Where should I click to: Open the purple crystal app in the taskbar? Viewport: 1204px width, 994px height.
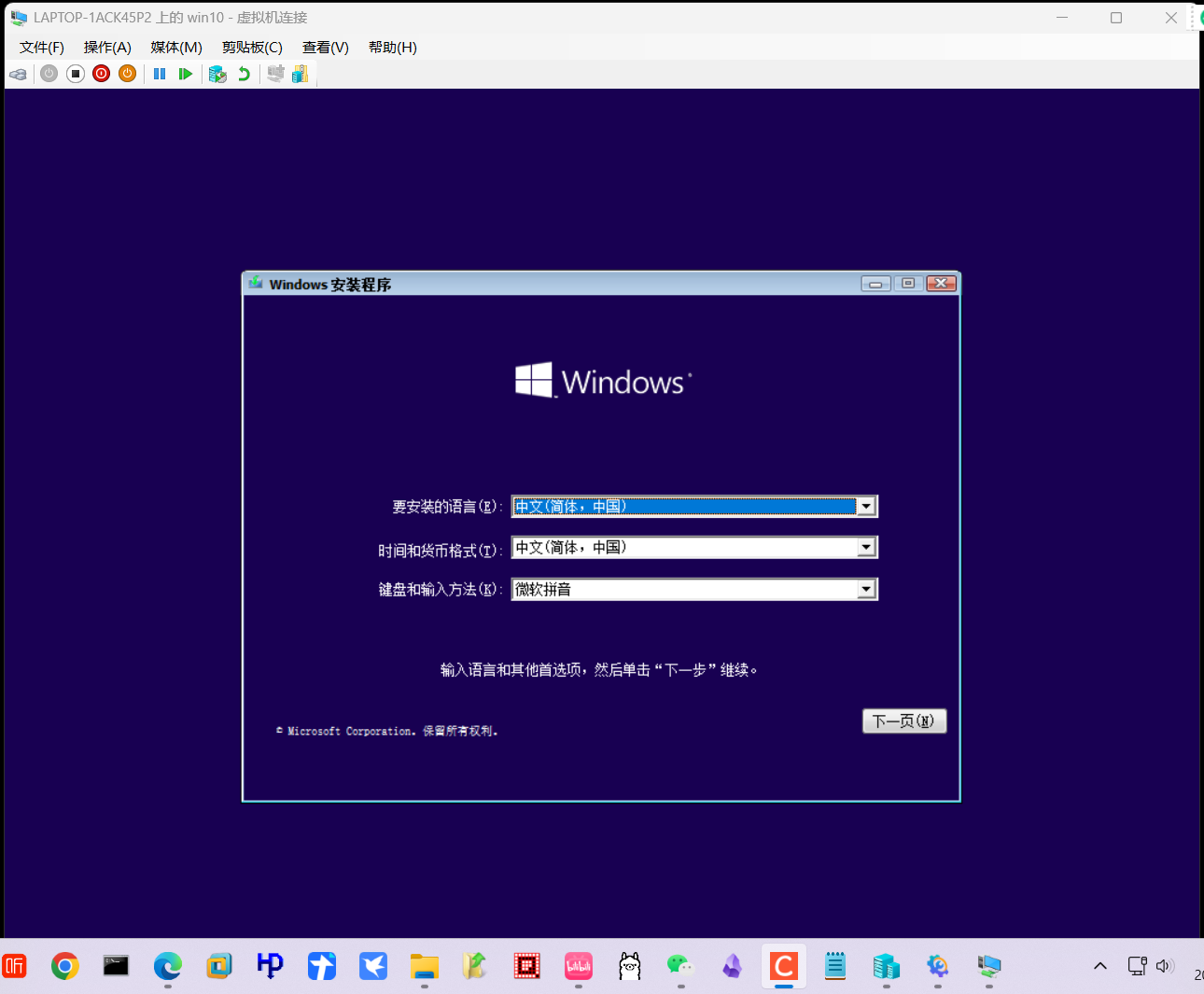(733, 966)
